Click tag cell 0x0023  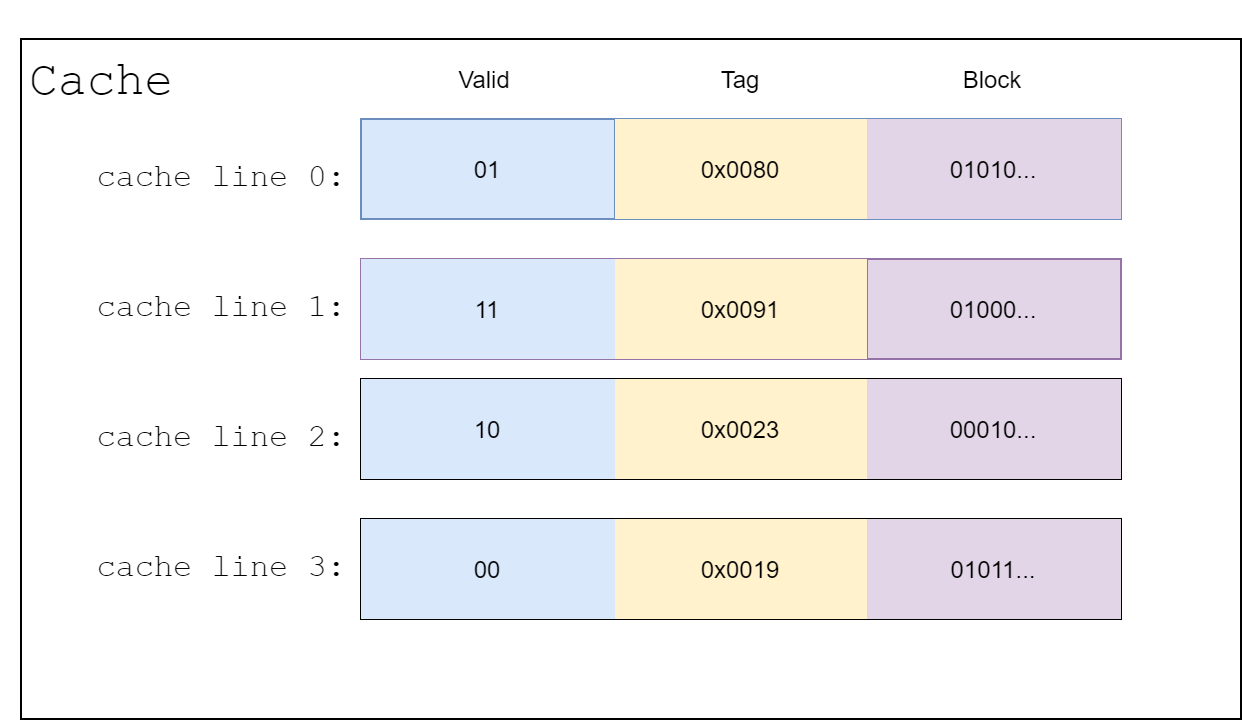coord(741,429)
